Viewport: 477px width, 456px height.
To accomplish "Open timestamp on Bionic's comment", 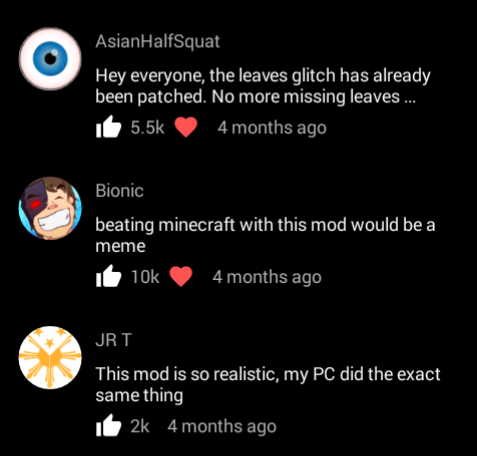I will click(267, 277).
